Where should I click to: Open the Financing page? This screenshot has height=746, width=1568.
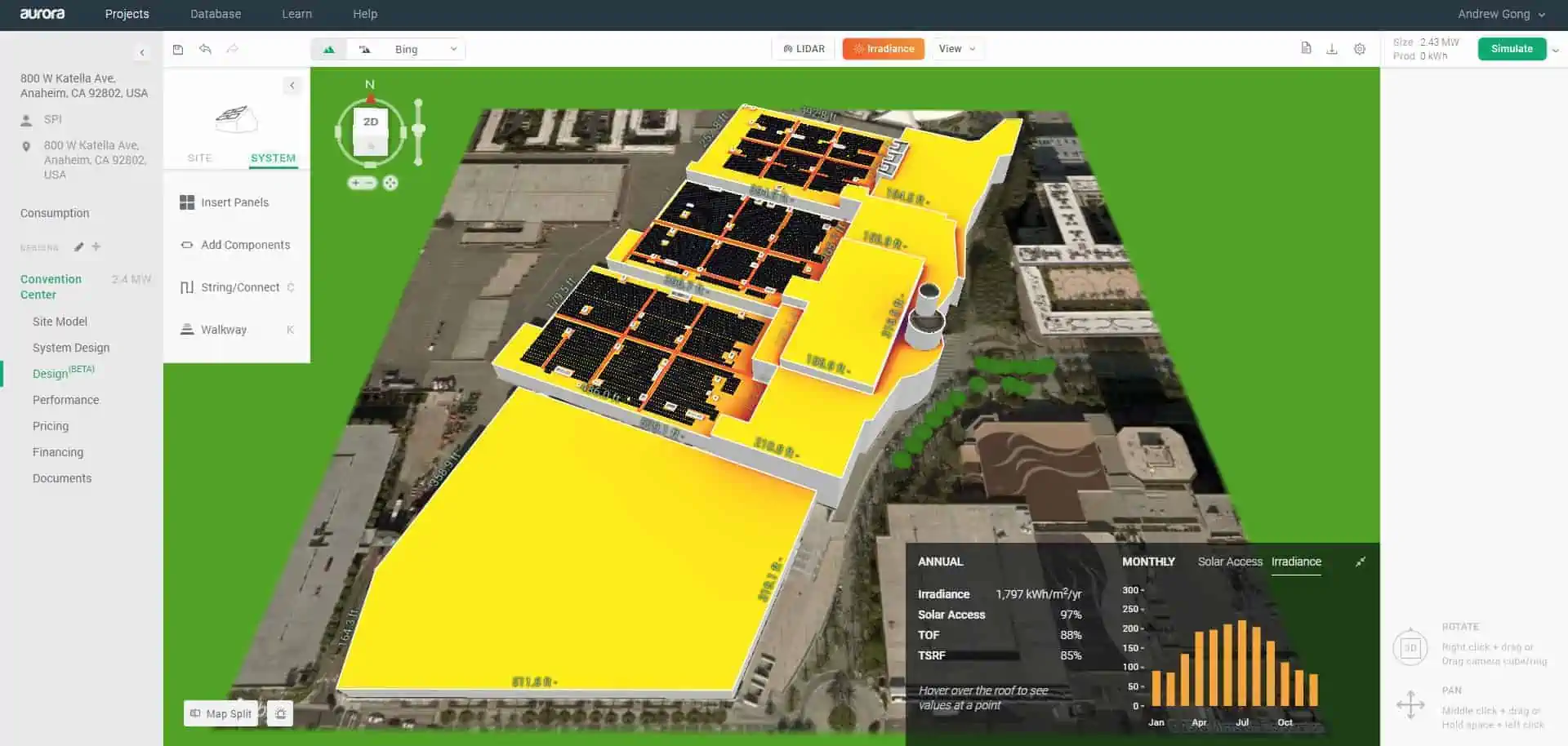point(58,452)
